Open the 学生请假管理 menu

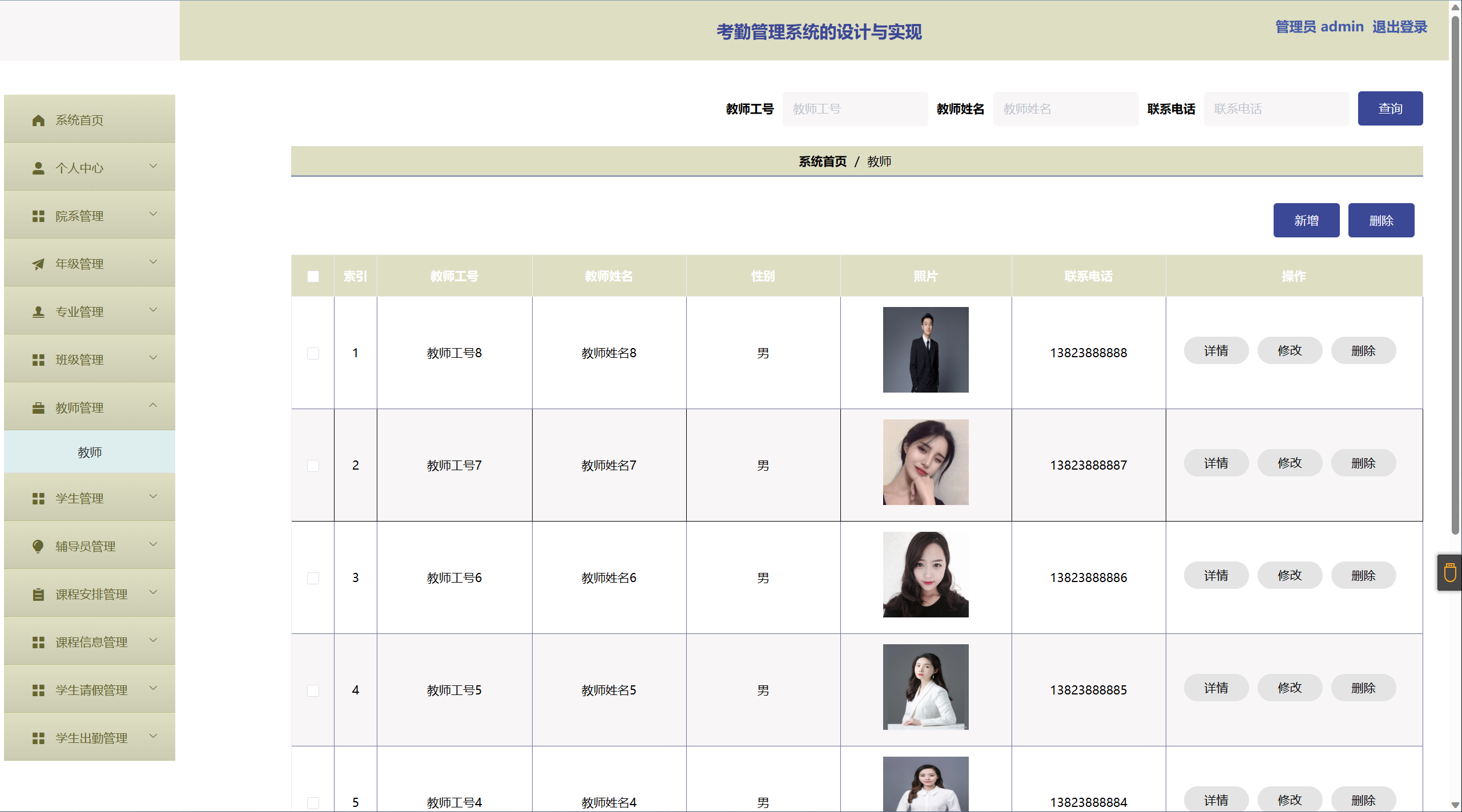coord(90,690)
